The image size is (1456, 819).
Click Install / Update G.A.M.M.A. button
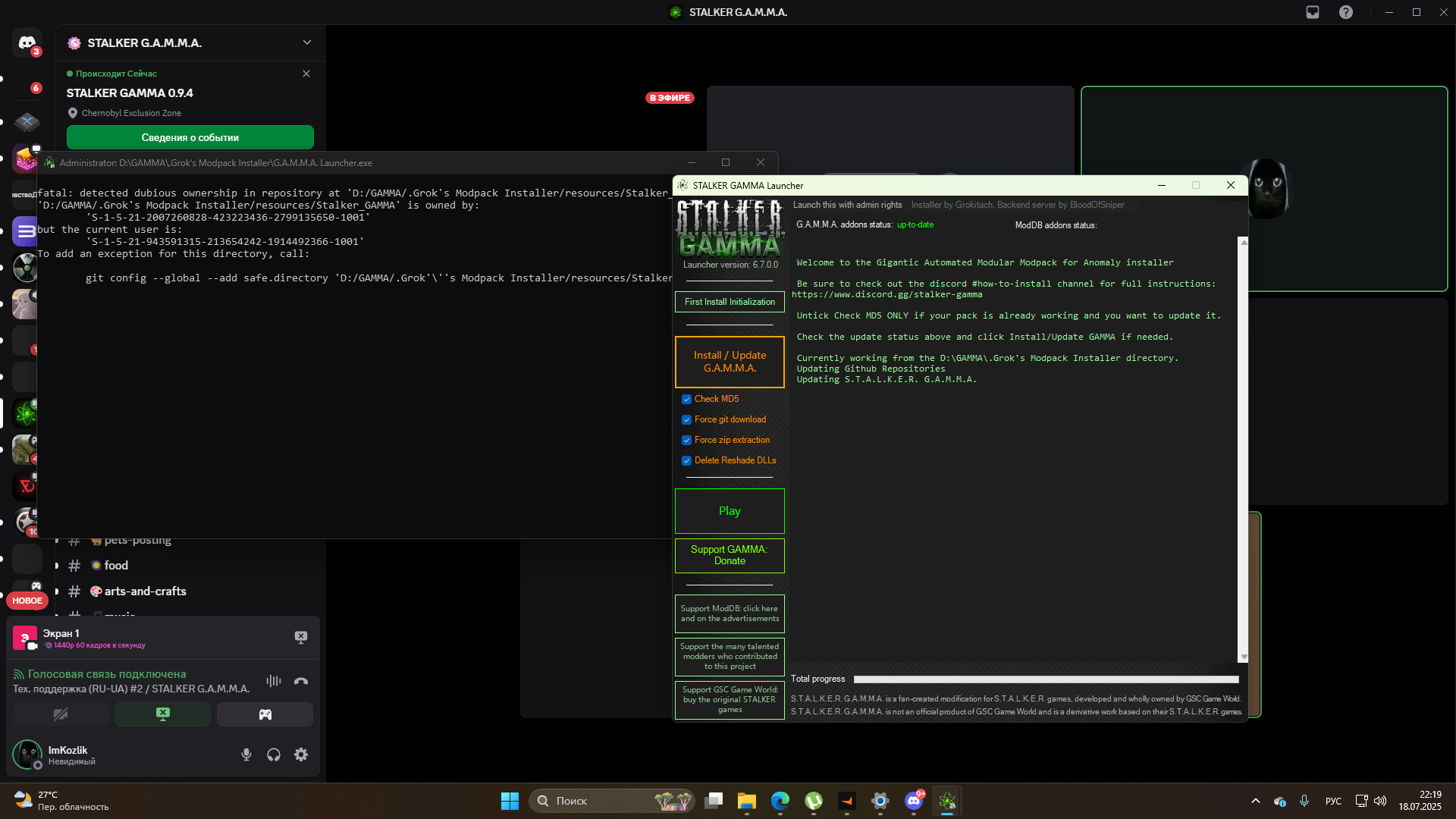(x=730, y=362)
